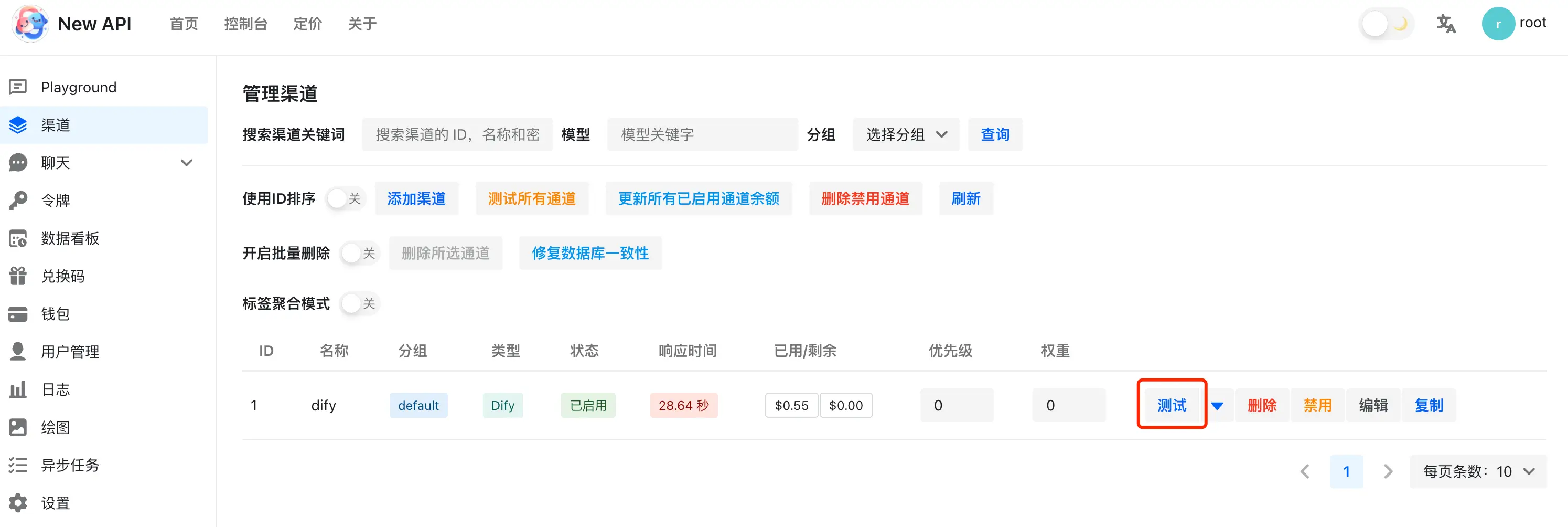Go to next page arrow
The image size is (1568, 527).
pyautogui.click(x=1388, y=471)
